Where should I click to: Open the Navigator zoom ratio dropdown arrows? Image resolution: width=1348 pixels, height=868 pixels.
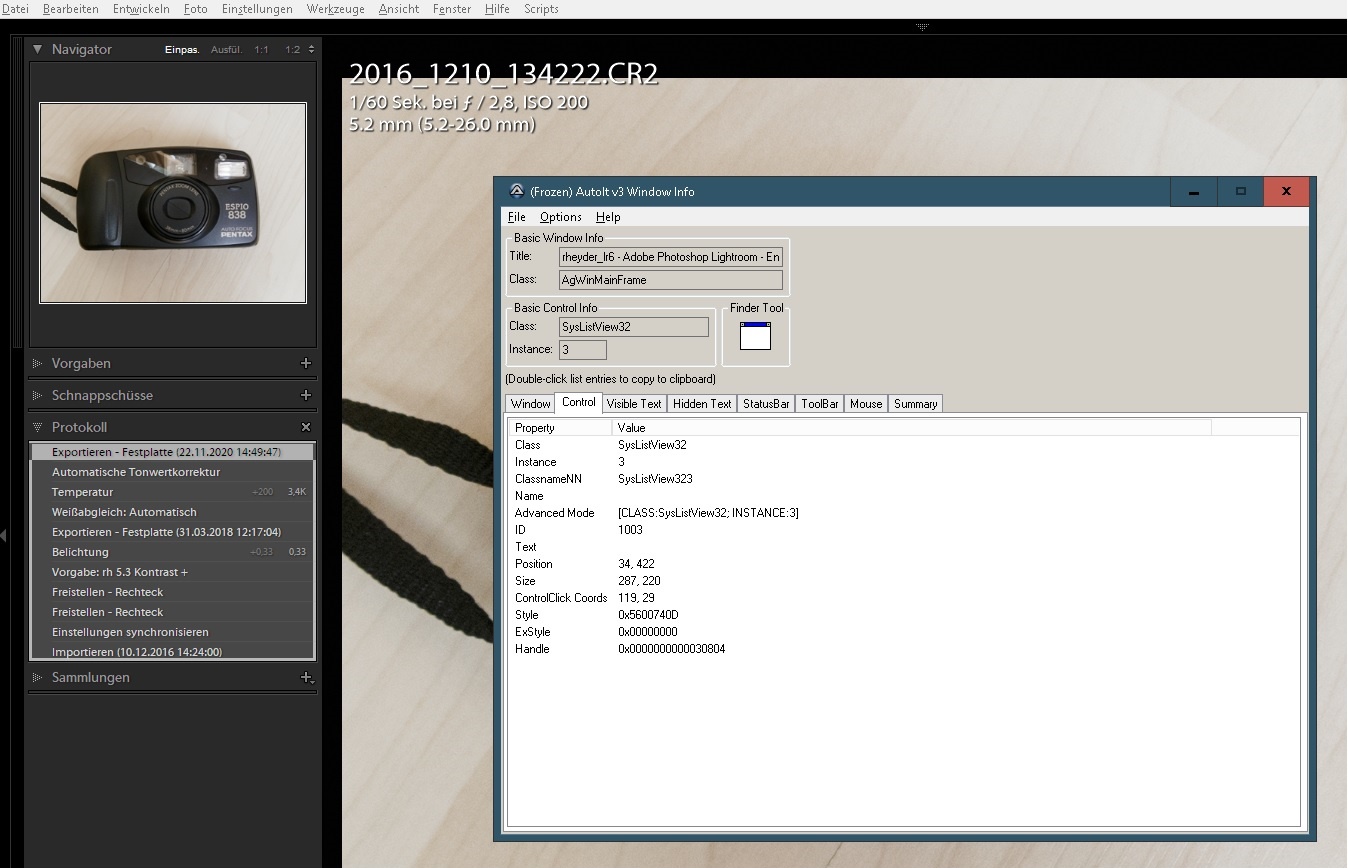pyautogui.click(x=311, y=49)
